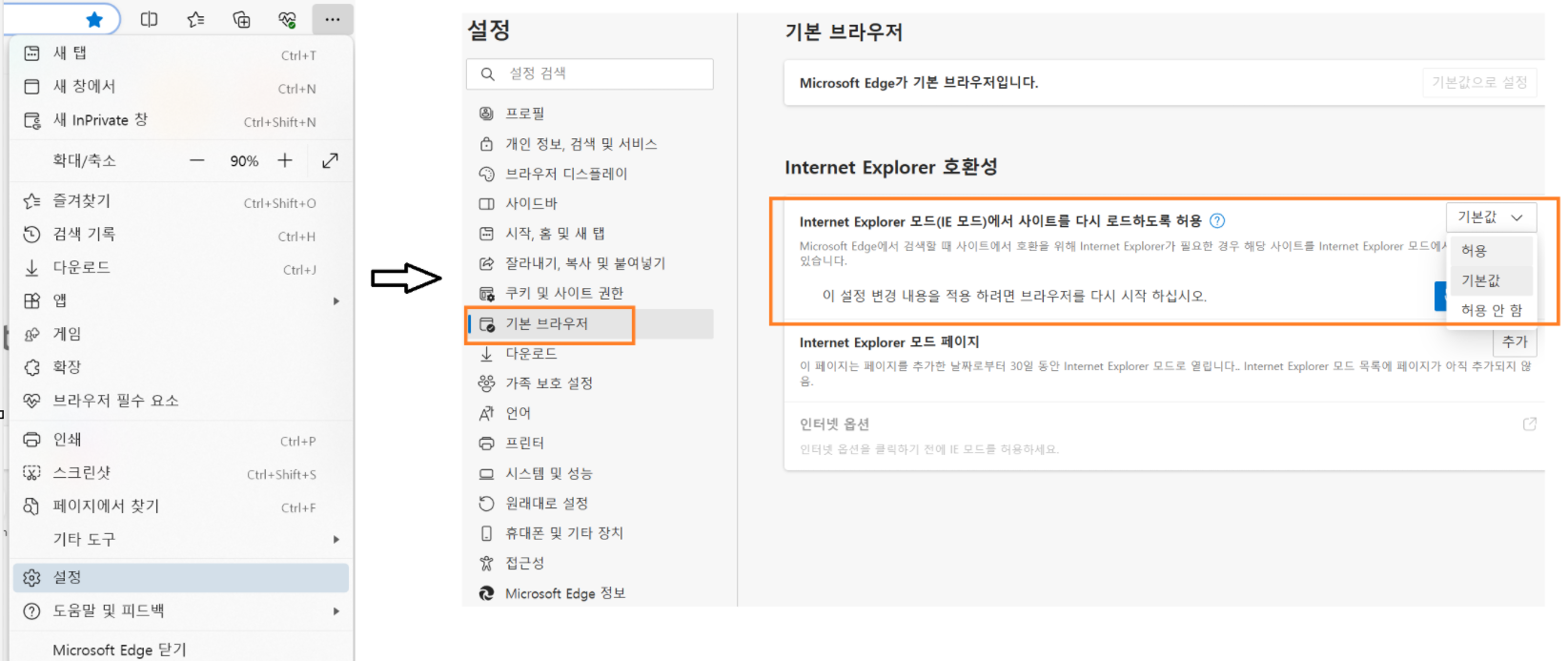
Task: Select 기본 브라우저 in settings sidebar
Action: pyautogui.click(x=590, y=324)
